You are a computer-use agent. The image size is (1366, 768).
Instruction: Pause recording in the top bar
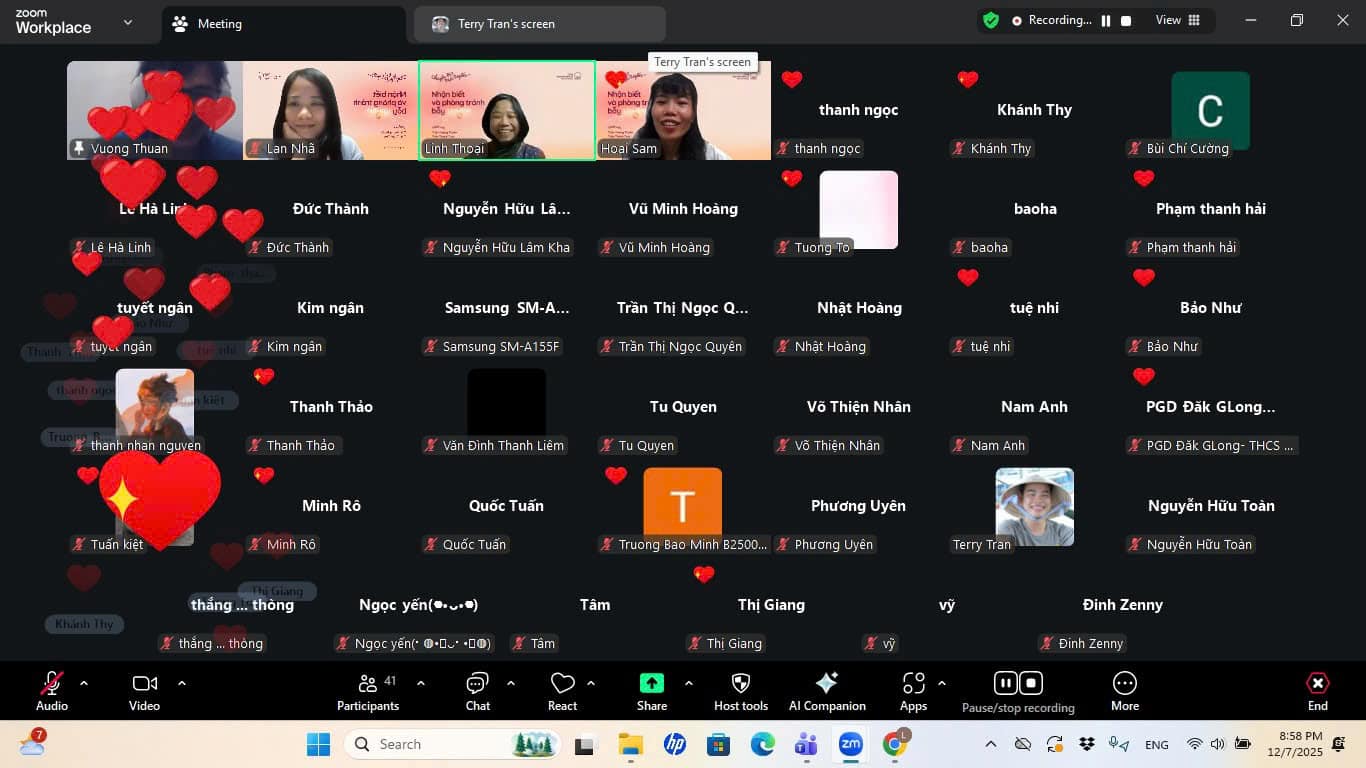(x=1106, y=21)
